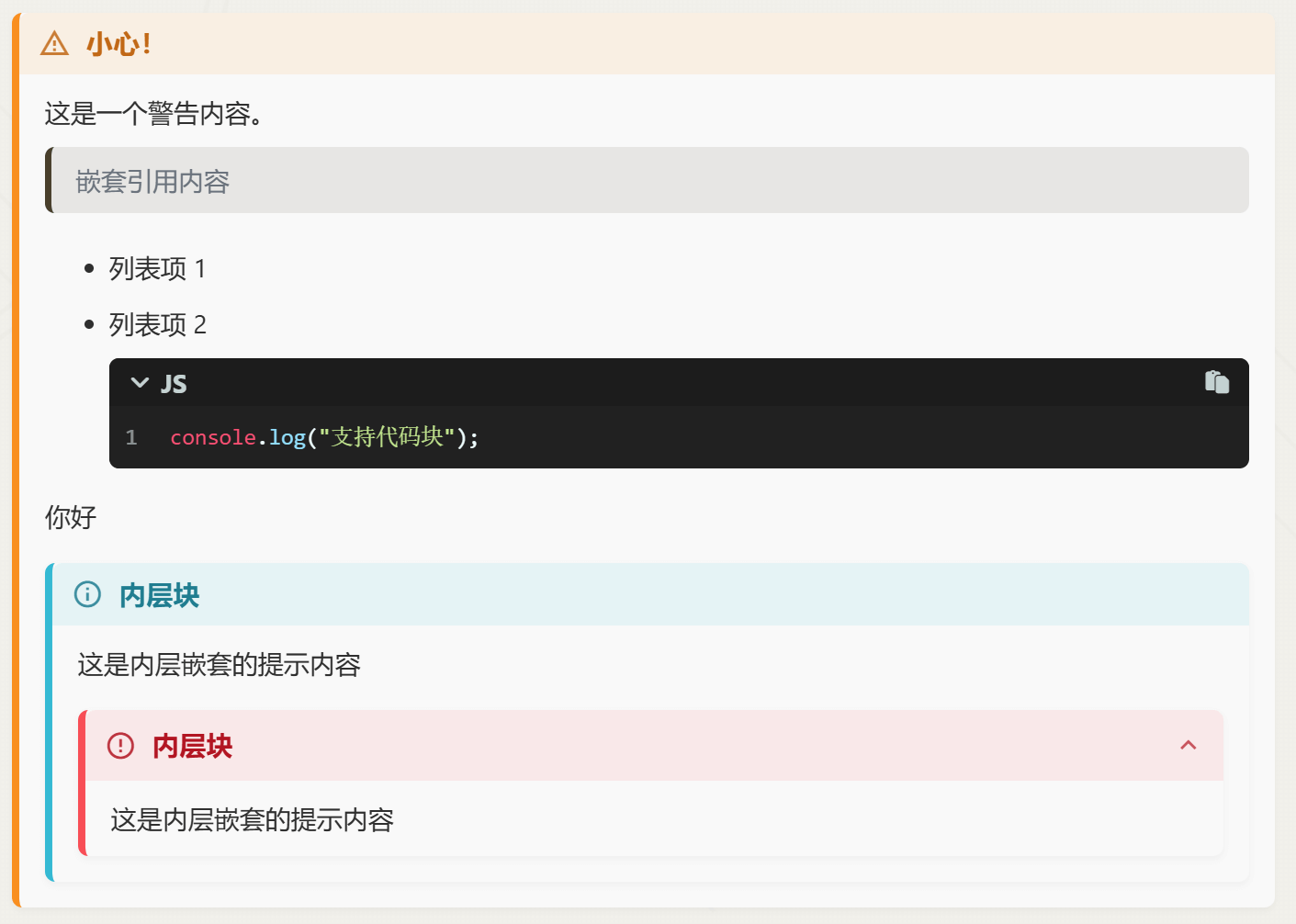Click the blue 内层块 heading text
The height and width of the screenshot is (924, 1296).
coord(160,595)
